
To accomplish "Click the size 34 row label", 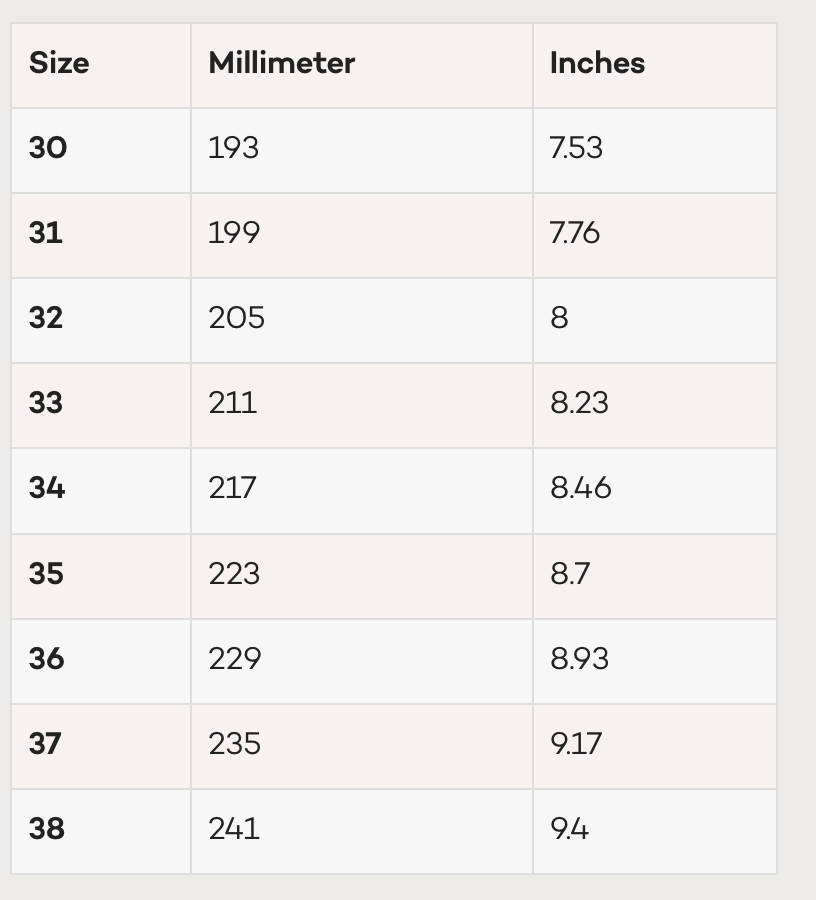I will (47, 488).
